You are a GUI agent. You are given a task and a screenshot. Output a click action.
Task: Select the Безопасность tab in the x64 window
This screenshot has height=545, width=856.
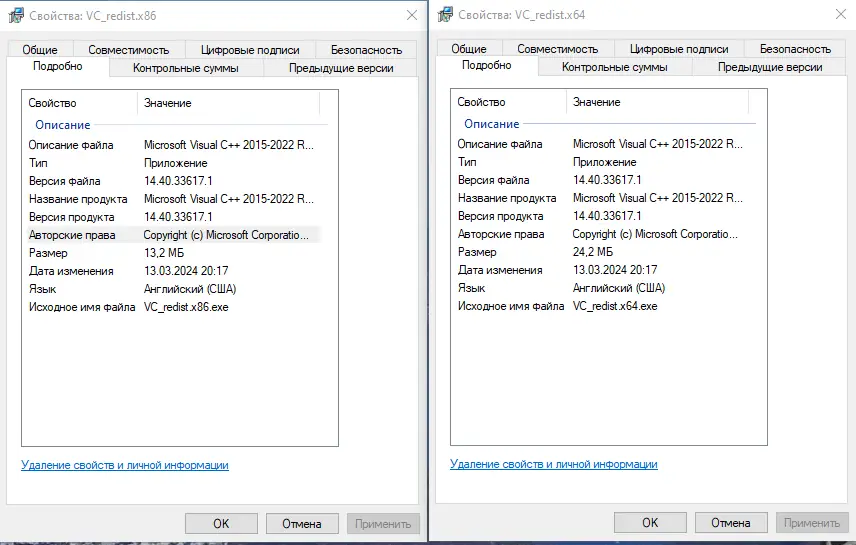click(x=795, y=48)
